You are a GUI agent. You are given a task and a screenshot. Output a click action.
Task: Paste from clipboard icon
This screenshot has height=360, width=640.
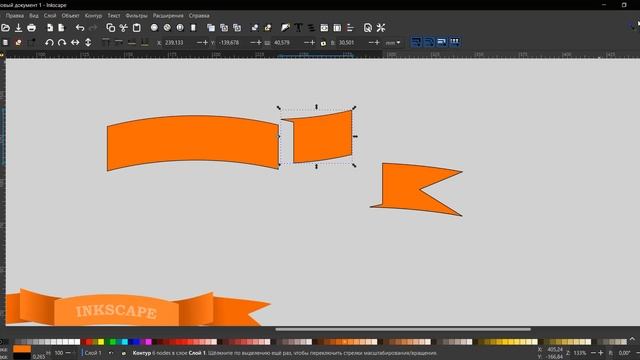(137, 28)
